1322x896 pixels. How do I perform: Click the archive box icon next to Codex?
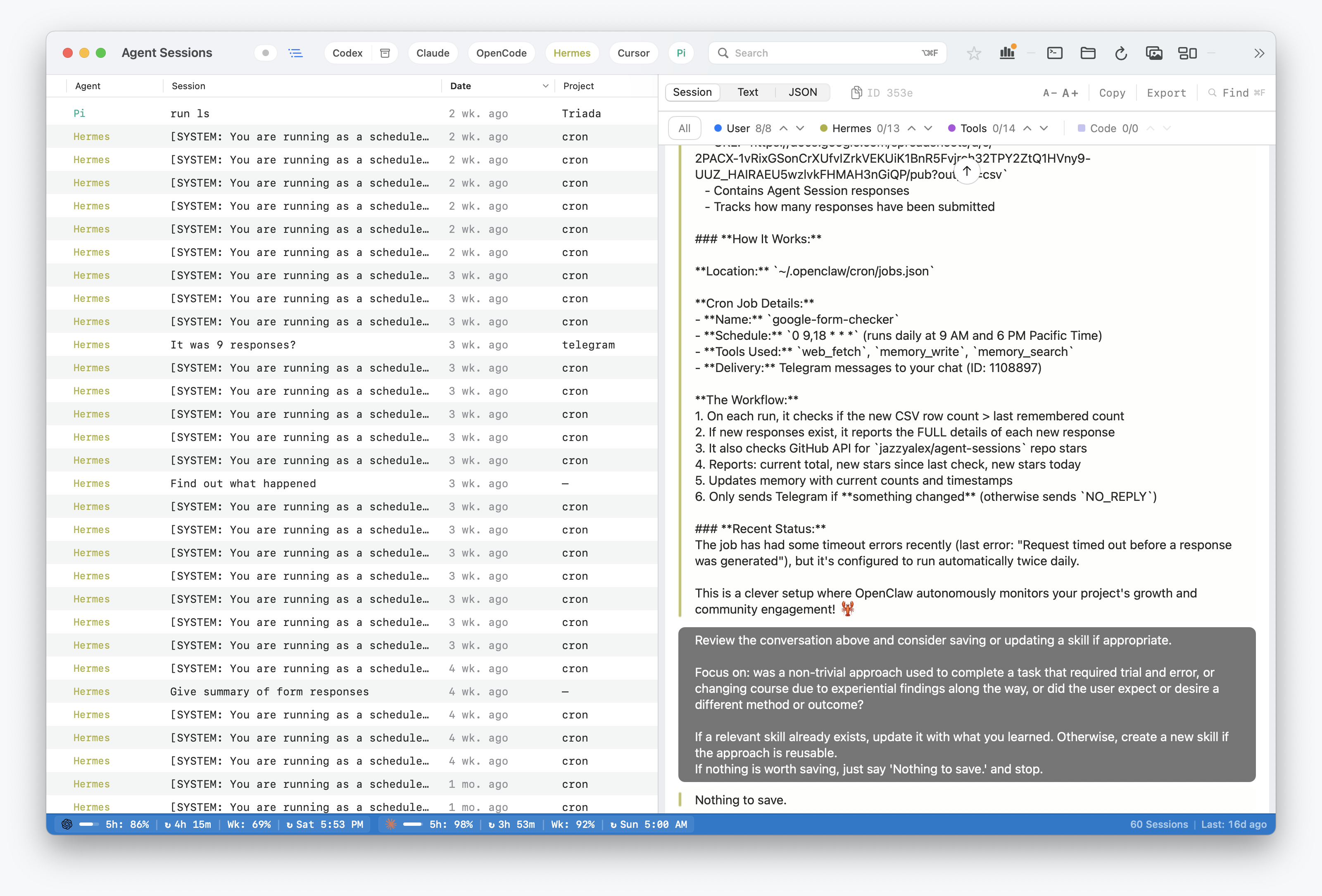point(385,53)
